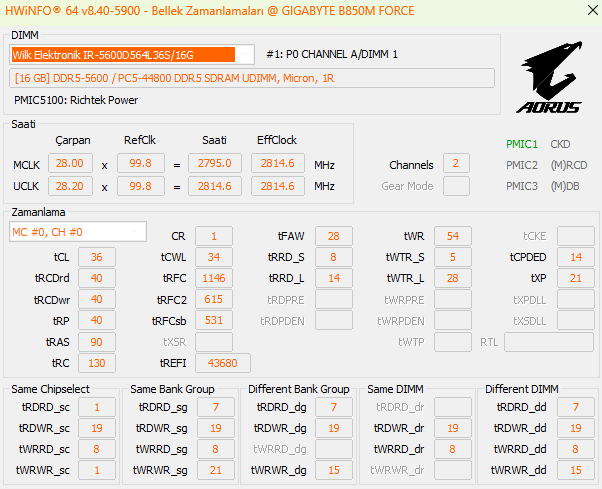Click the tRDRD_sc value 1
Image resolution: width=602 pixels, height=489 pixels.
coord(97,407)
